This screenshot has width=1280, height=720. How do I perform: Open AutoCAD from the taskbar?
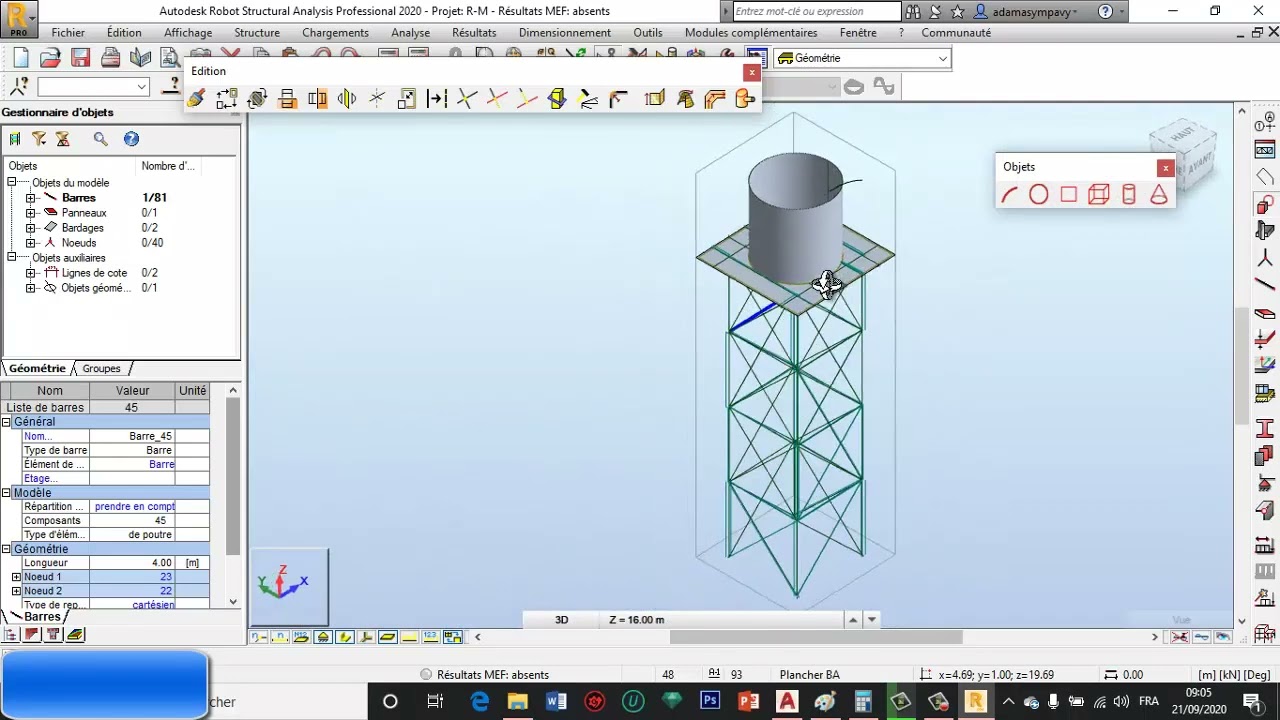[787, 701]
